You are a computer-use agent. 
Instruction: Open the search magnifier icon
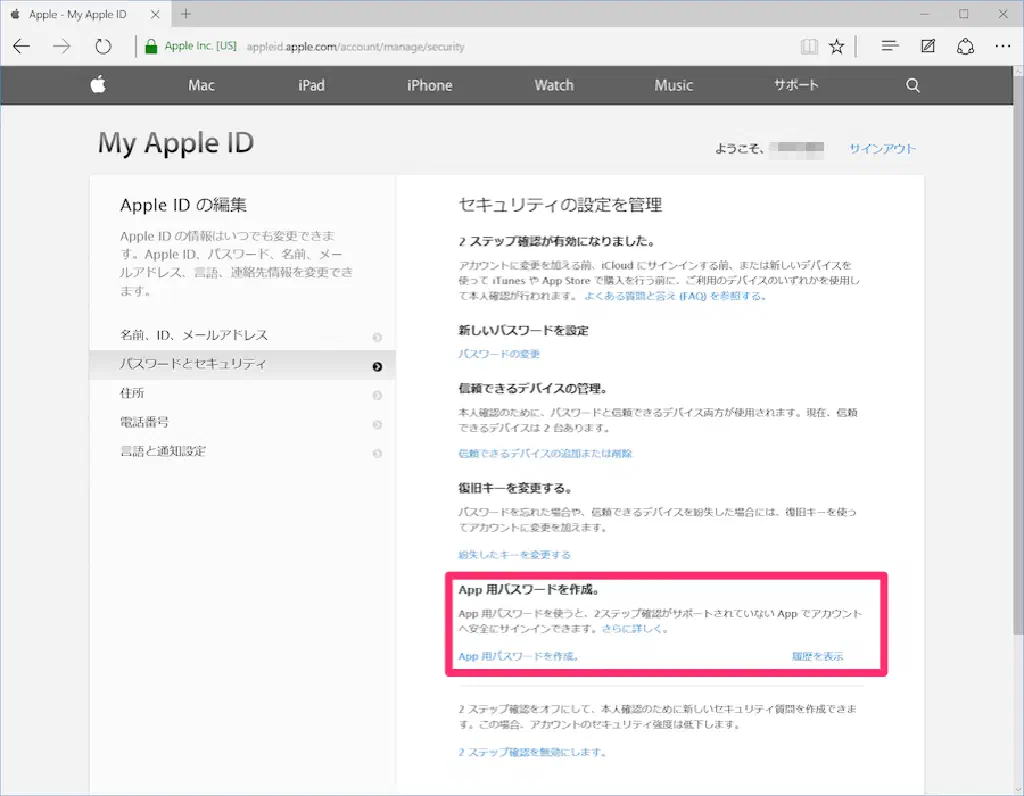point(912,86)
